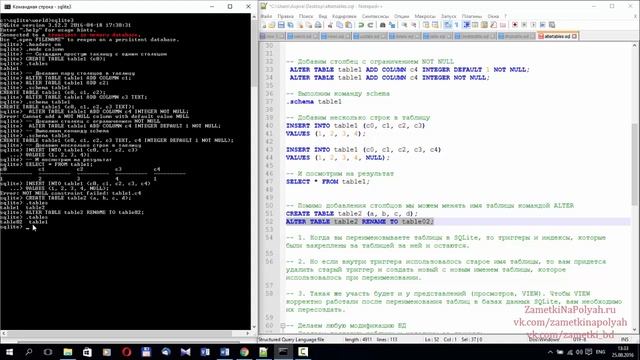Open Task View from the taskbar
Image resolution: width=640 pixels, height=360 pixels.
coord(48,352)
